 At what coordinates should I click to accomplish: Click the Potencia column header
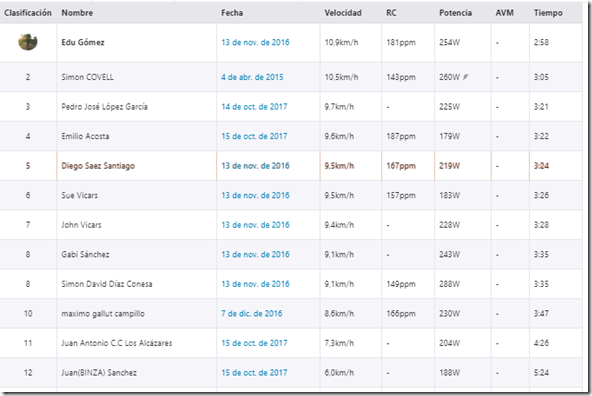[x=455, y=13]
